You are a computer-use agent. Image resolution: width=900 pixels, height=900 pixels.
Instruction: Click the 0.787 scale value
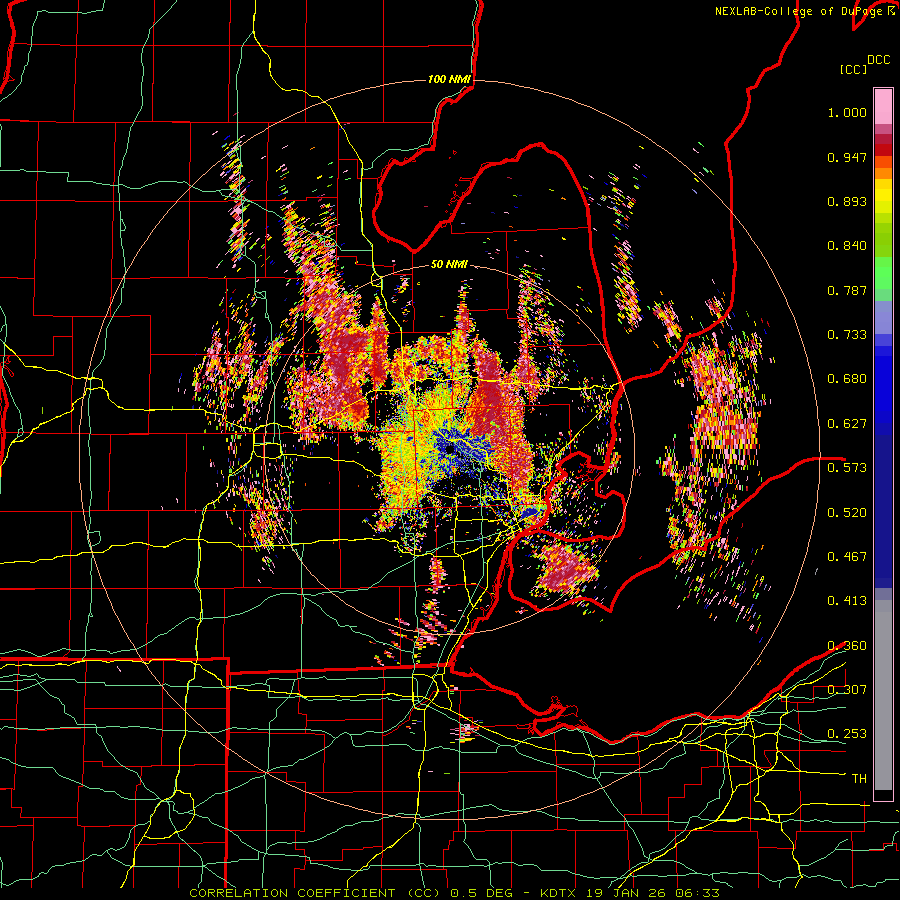[x=847, y=290]
